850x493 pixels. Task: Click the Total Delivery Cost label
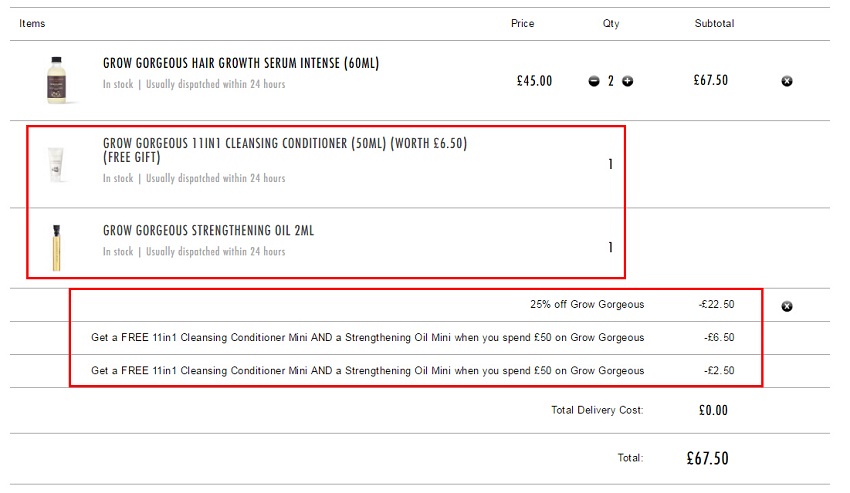pos(597,410)
